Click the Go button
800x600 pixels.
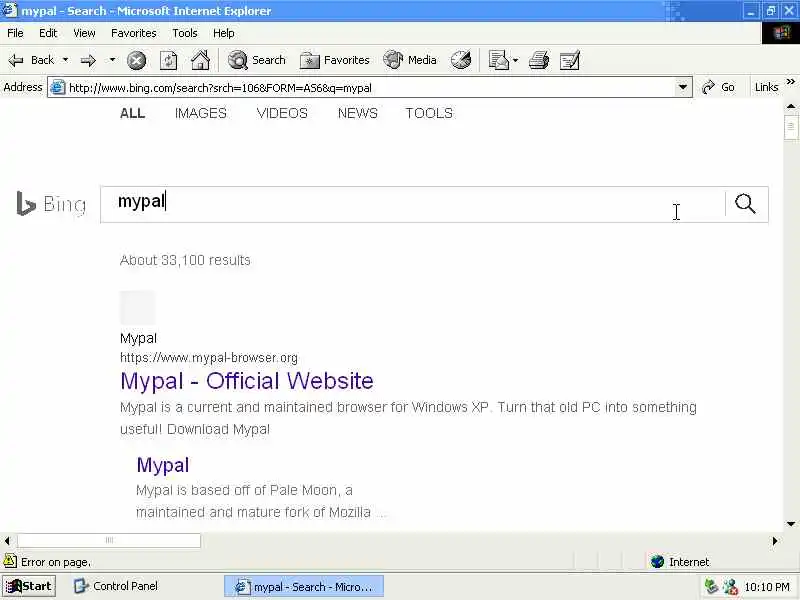point(718,87)
